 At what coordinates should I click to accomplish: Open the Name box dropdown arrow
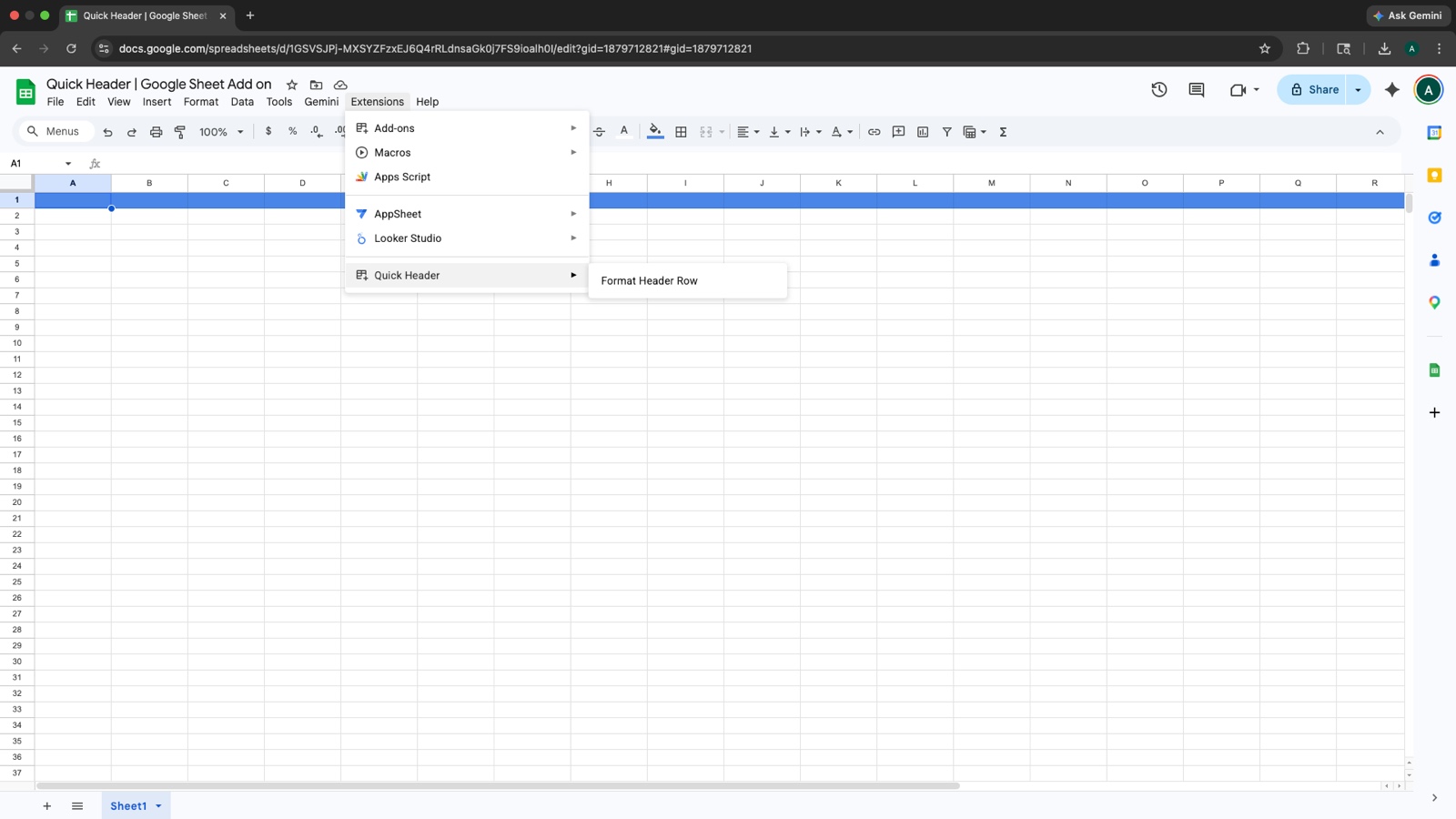(x=68, y=164)
